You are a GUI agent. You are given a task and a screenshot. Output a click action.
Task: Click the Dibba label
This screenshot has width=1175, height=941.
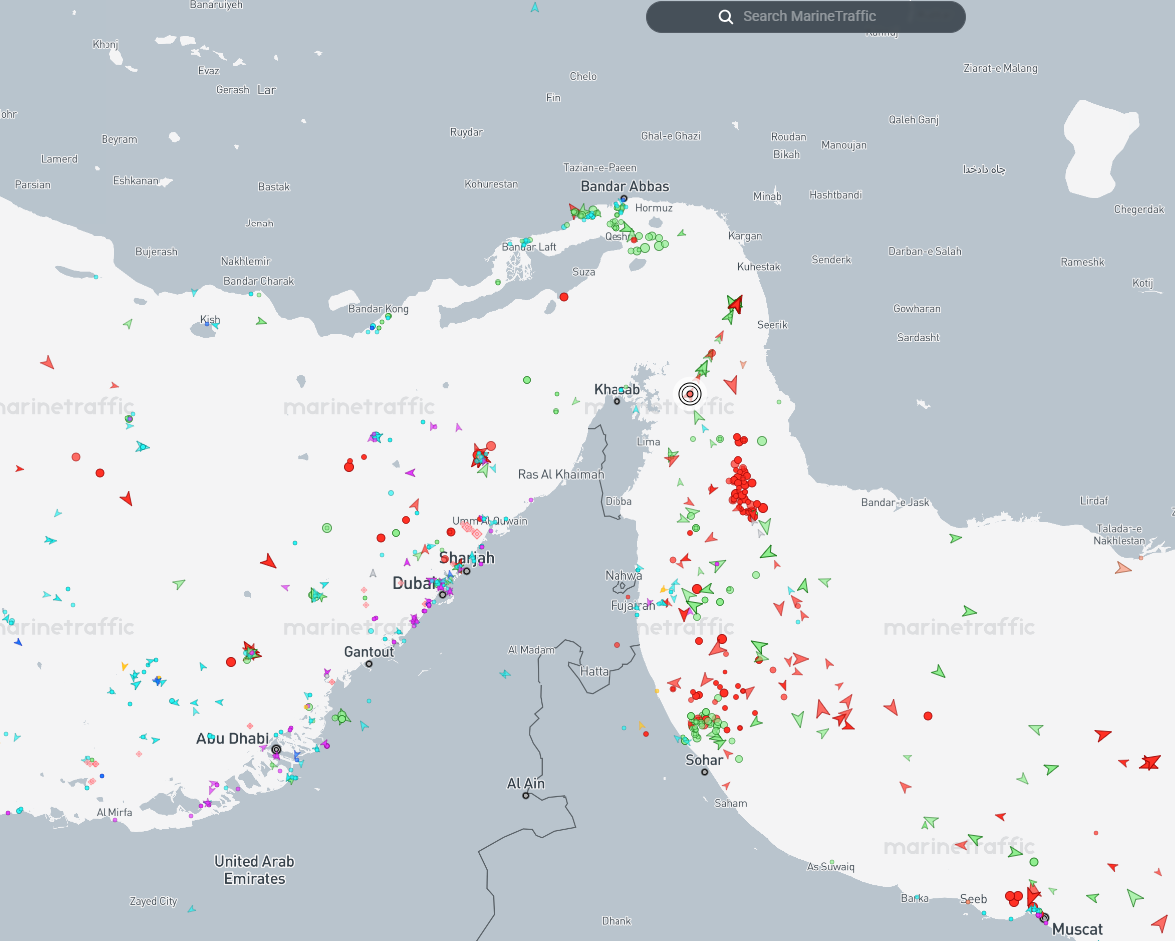click(618, 501)
